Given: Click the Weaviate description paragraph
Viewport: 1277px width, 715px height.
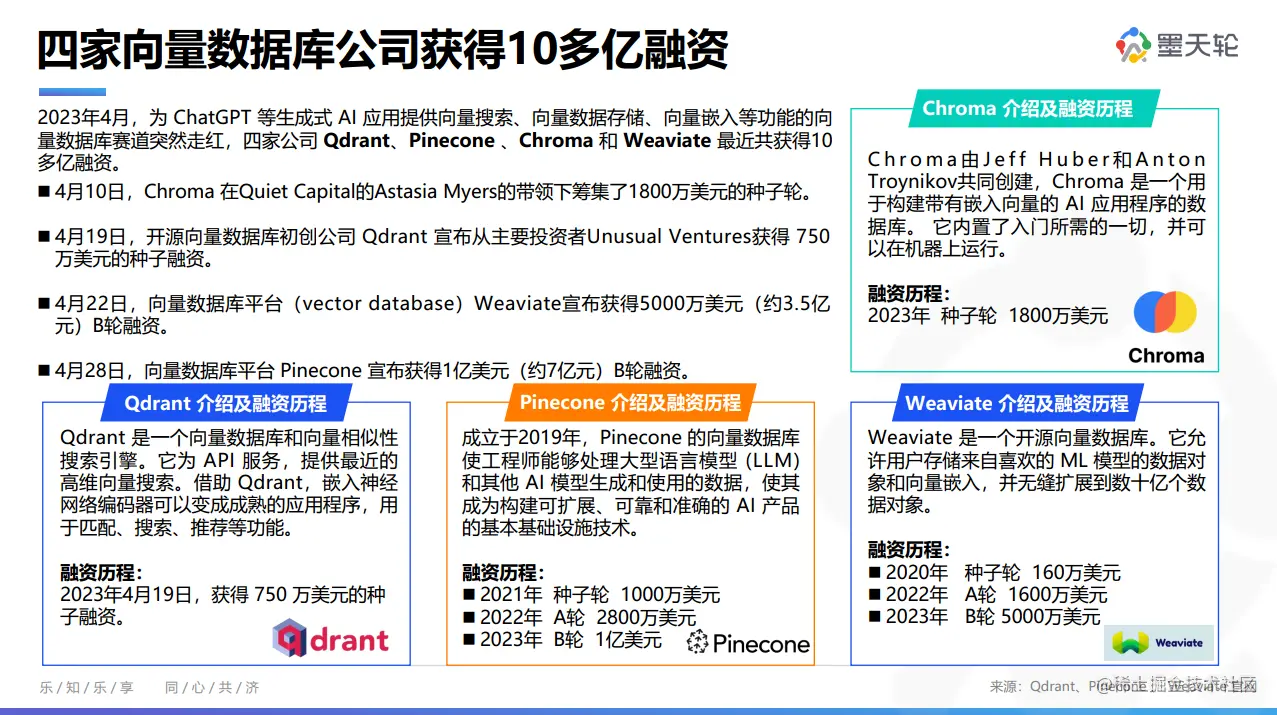Looking at the screenshot, I should (1036, 472).
